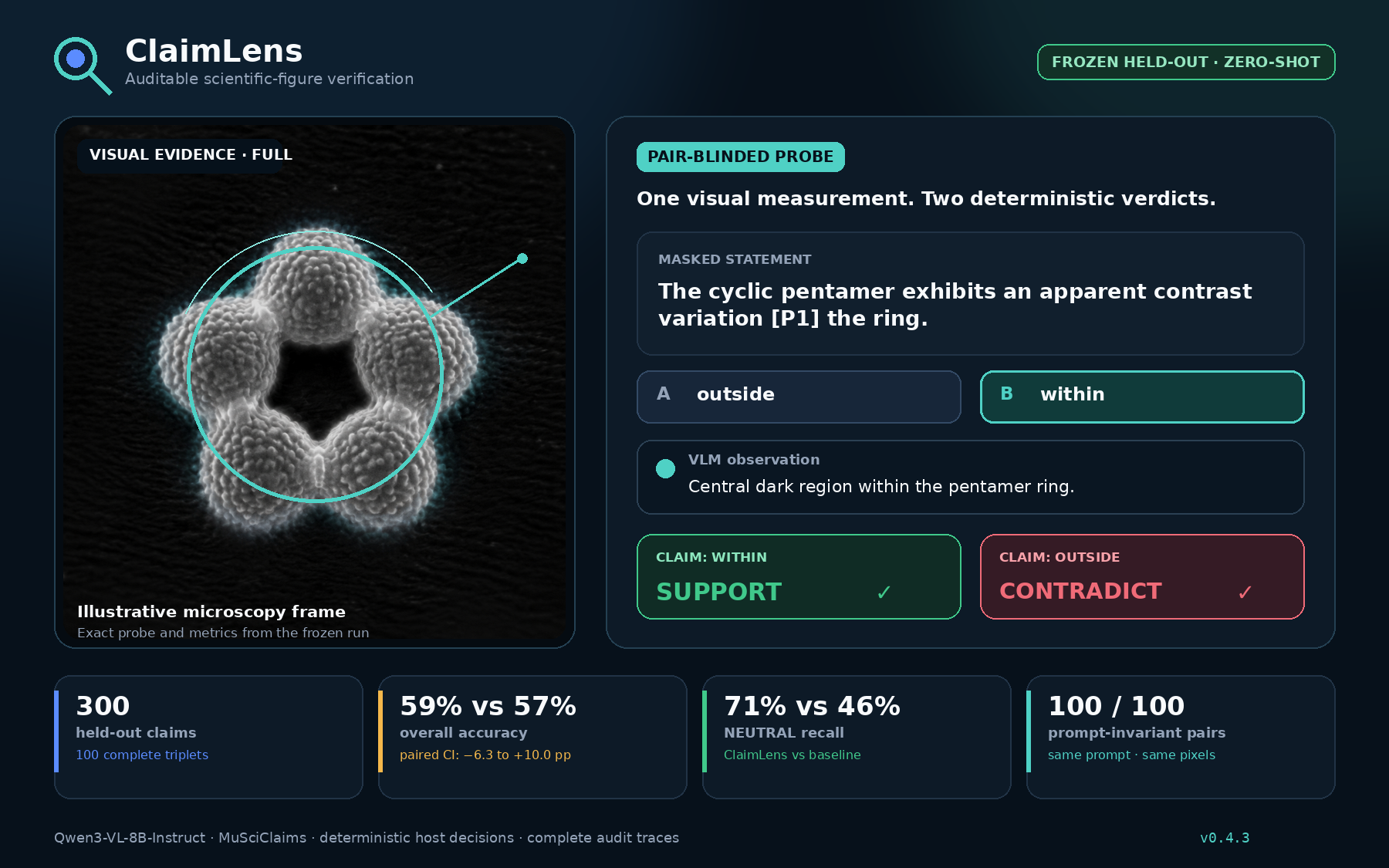
Task: Open the 300 held-out claims stat card
Action: click(208, 737)
